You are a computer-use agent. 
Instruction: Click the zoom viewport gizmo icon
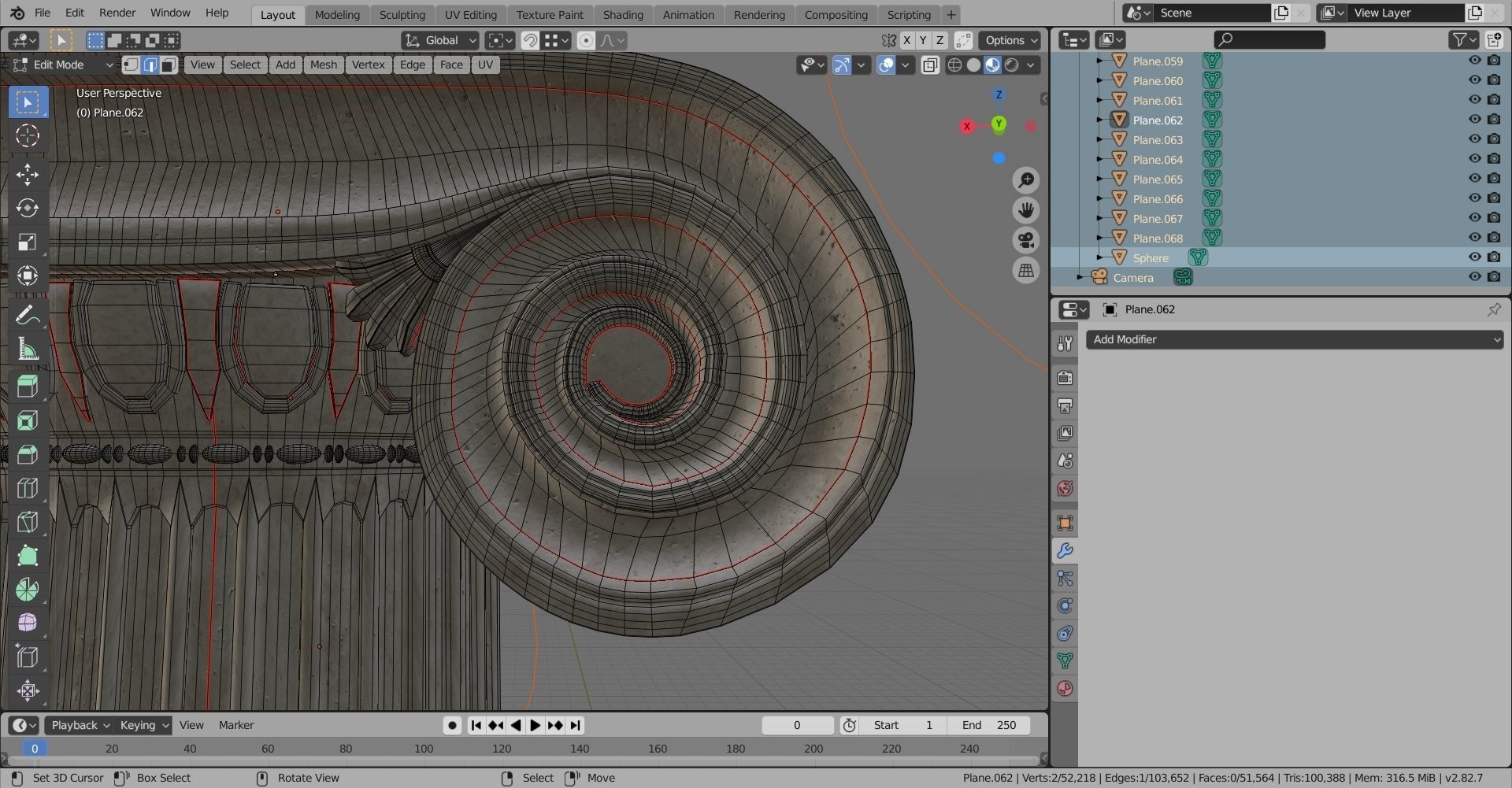pos(1025,180)
